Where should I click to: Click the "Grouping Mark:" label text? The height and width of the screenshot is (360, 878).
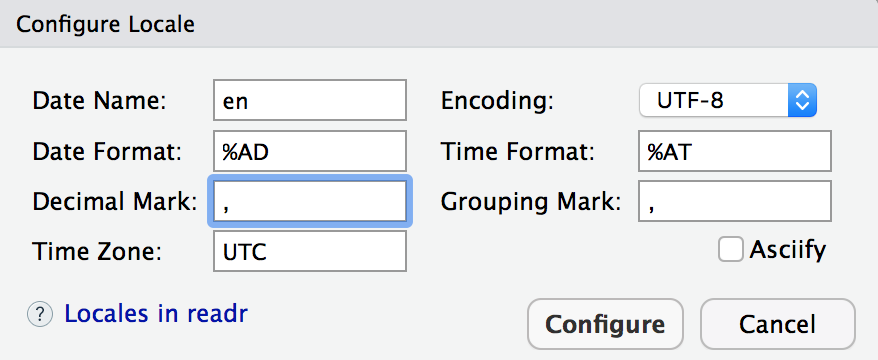click(531, 202)
